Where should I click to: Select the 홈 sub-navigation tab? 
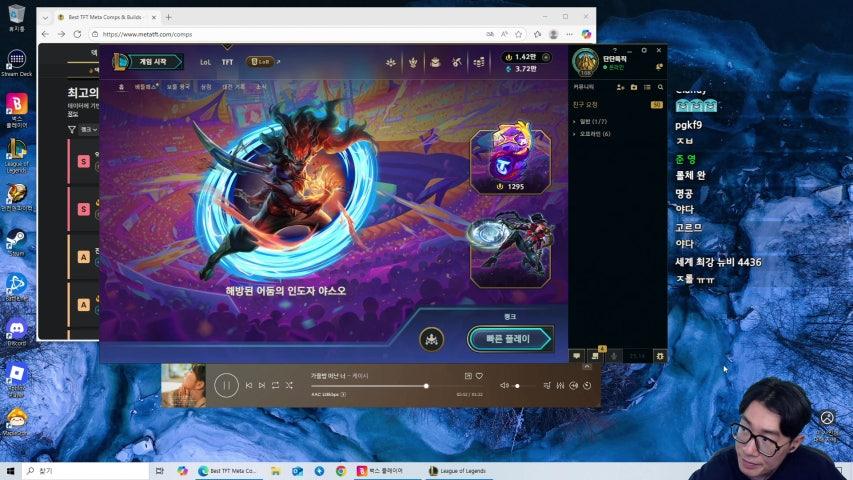(x=121, y=87)
